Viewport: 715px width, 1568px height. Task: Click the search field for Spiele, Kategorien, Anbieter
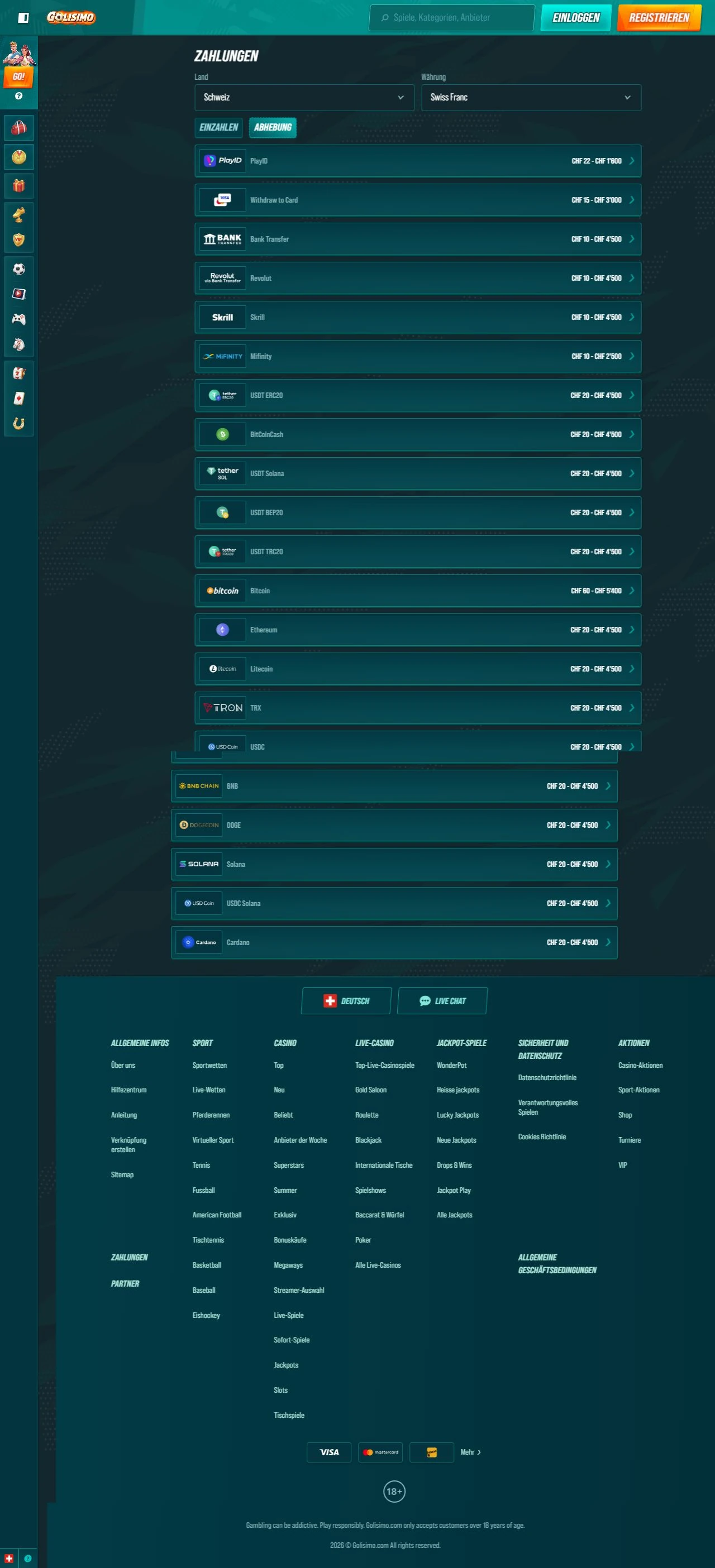click(x=452, y=18)
